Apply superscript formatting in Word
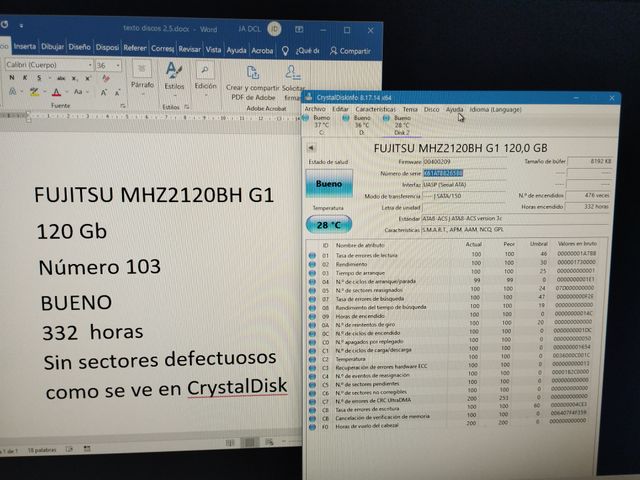640x480 pixels. [88, 78]
